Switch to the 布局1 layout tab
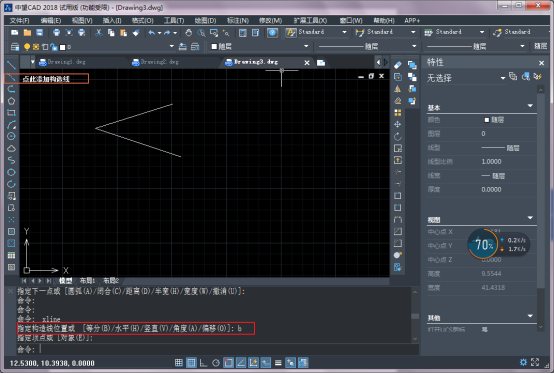554x374 pixels. [x=87, y=281]
